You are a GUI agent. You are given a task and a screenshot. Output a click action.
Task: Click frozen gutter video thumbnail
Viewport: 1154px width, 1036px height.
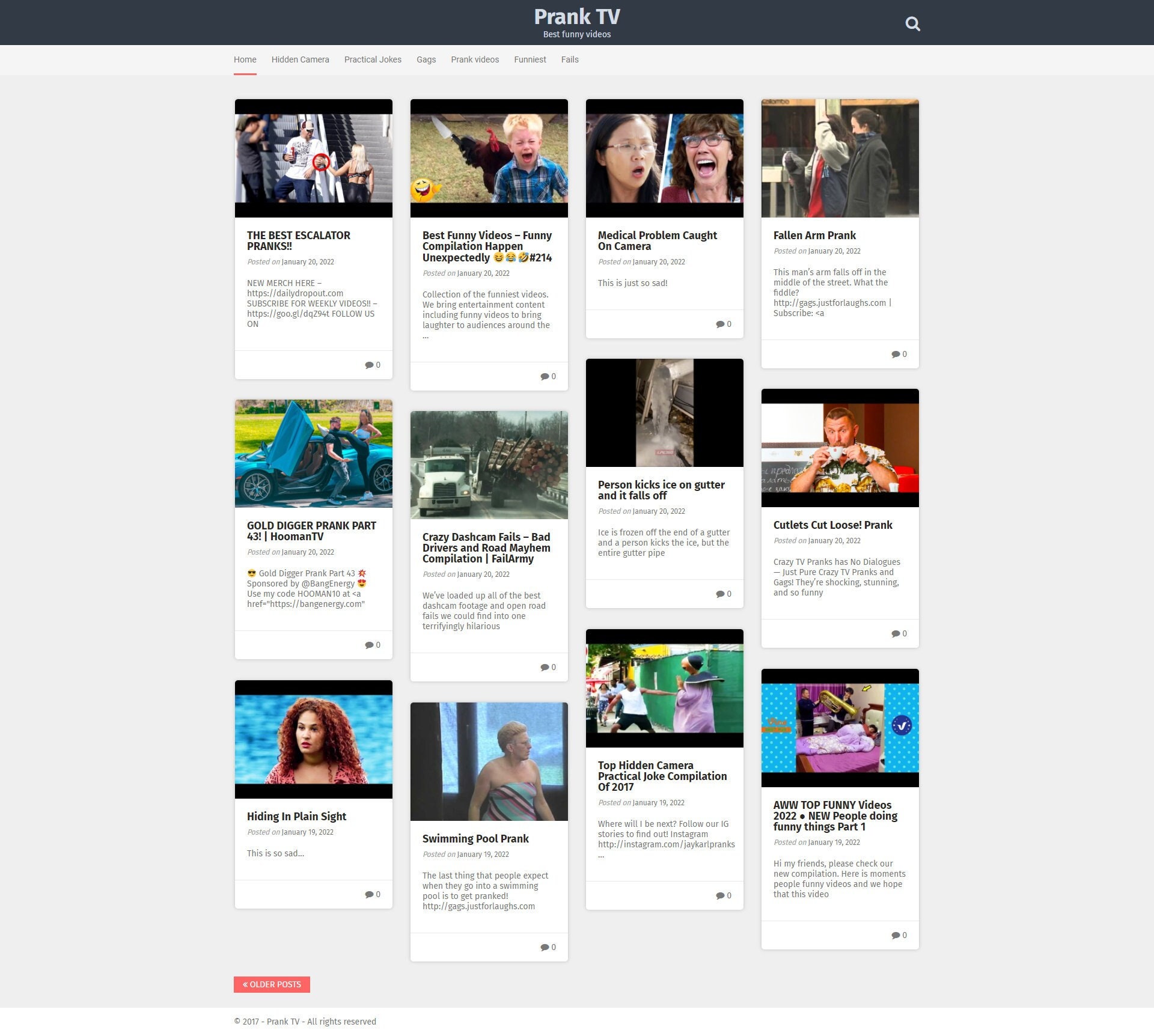(x=665, y=413)
